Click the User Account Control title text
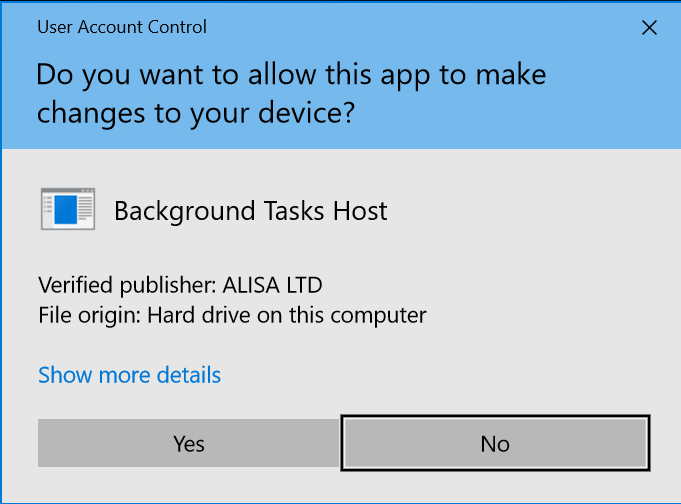The image size is (681, 504). pyautogui.click(x=122, y=27)
